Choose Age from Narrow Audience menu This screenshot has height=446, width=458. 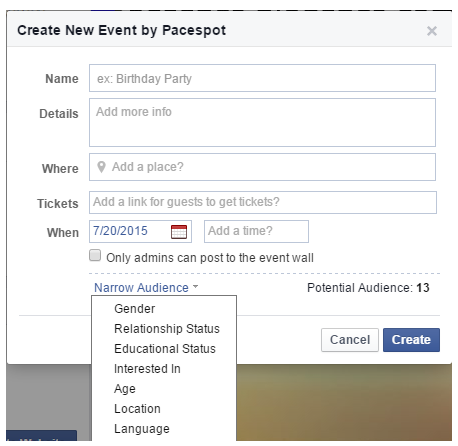point(125,389)
